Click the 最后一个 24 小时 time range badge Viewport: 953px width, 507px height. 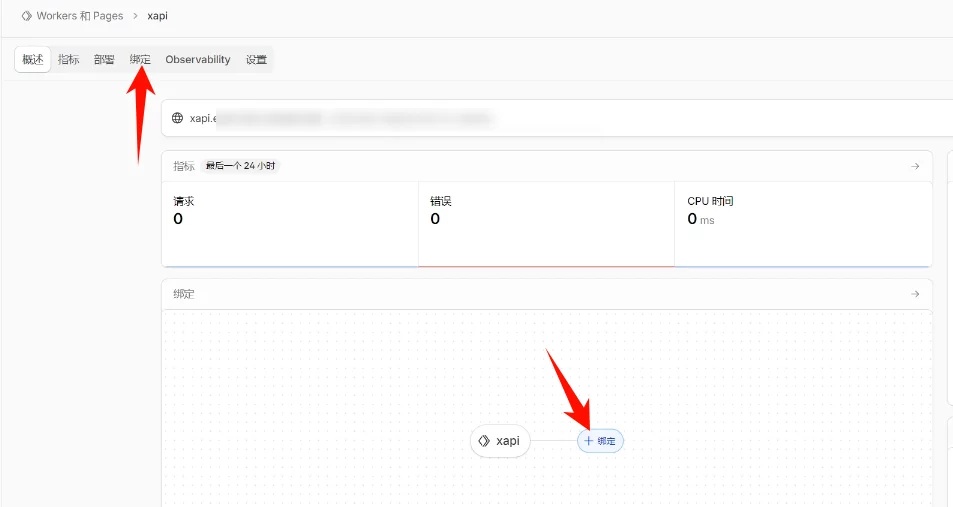240,166
